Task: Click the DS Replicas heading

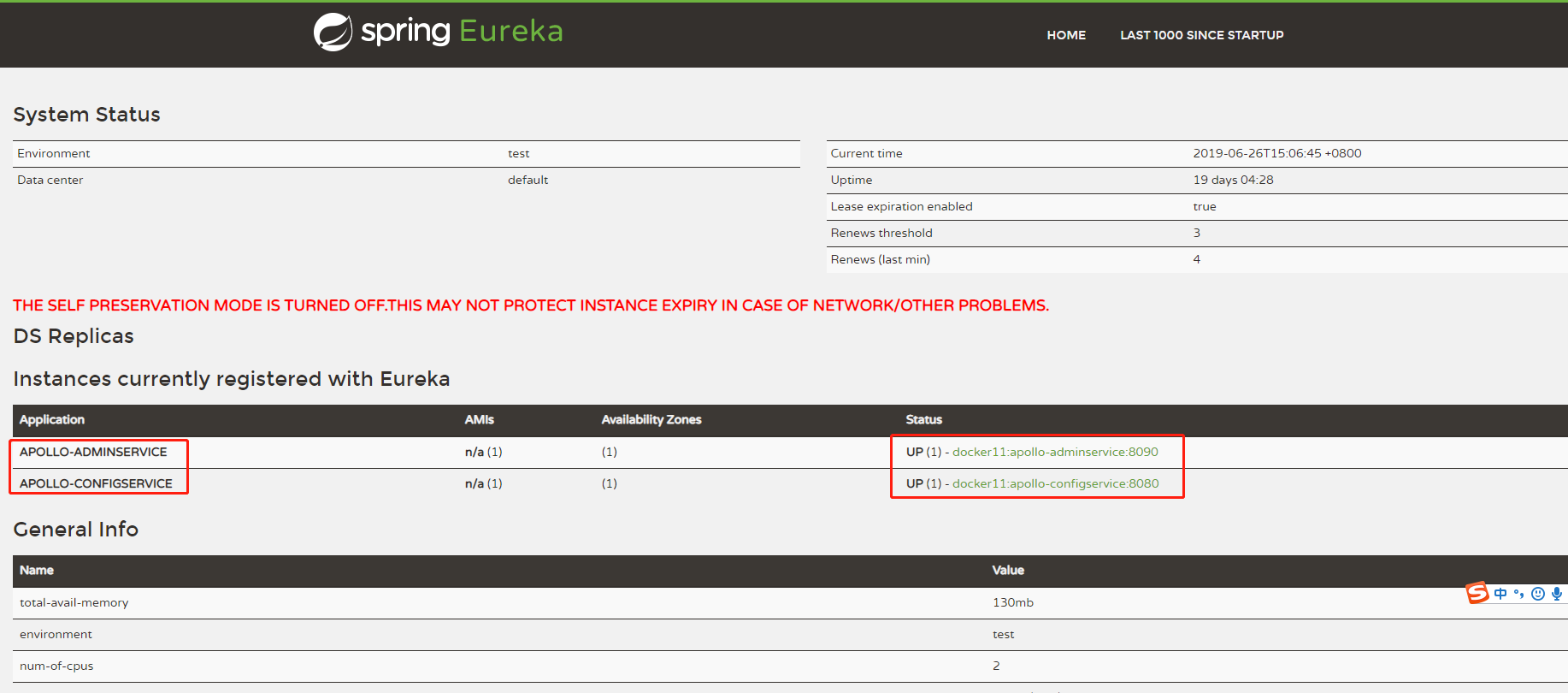Action: [74, 336]
